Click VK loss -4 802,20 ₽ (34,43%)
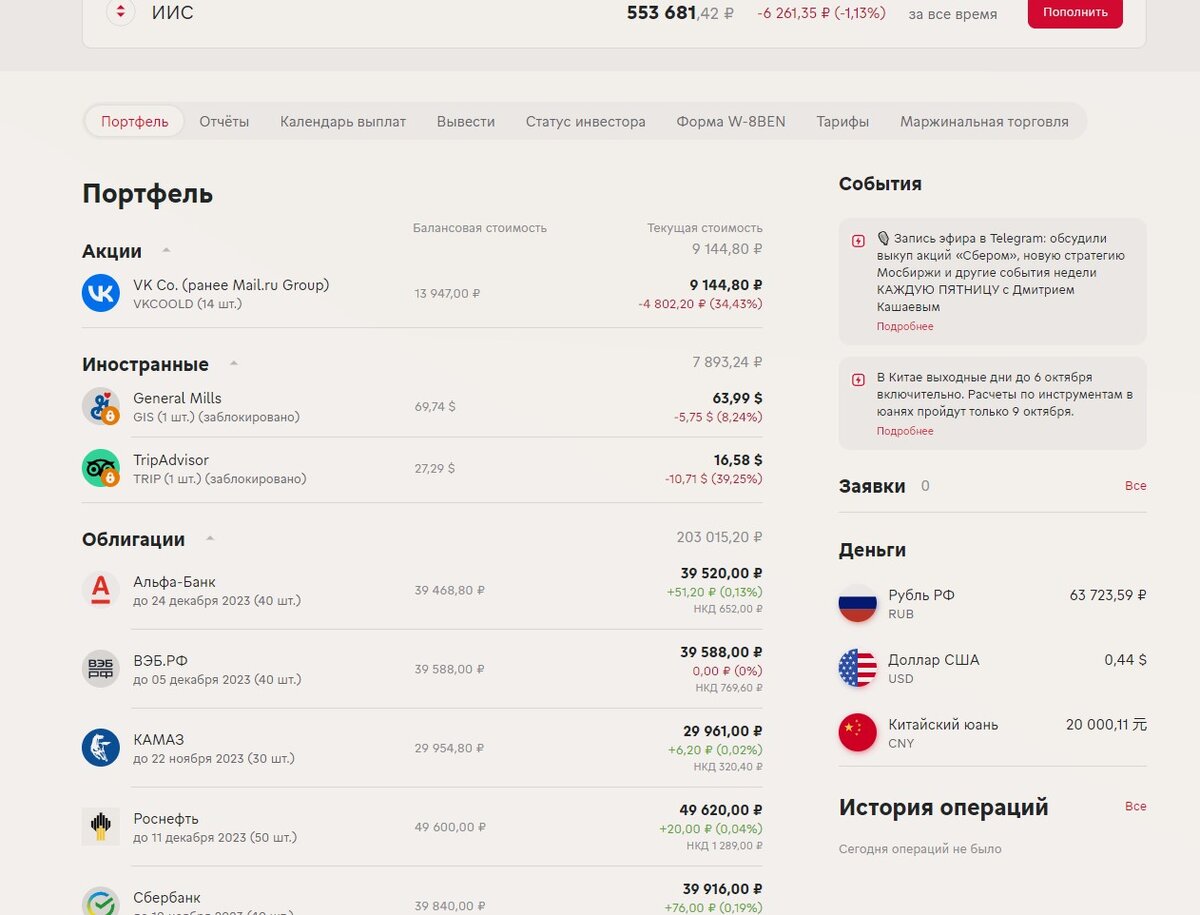The height and width of the screenshot is (915, 1200). [700, 304]
